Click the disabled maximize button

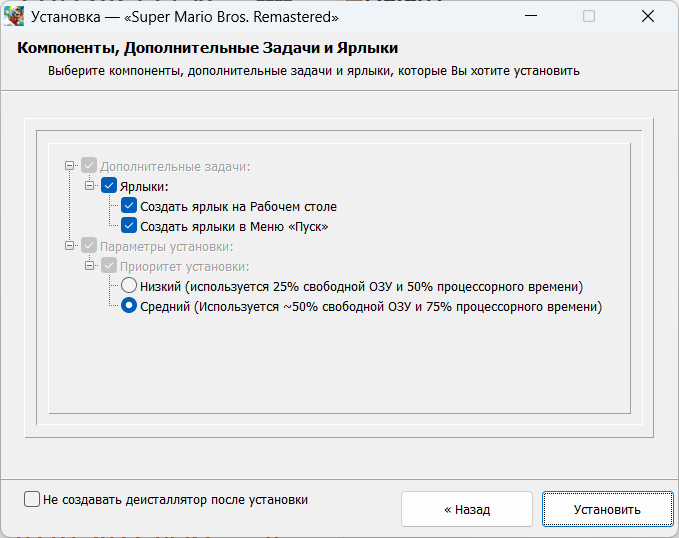coord(589,17)
